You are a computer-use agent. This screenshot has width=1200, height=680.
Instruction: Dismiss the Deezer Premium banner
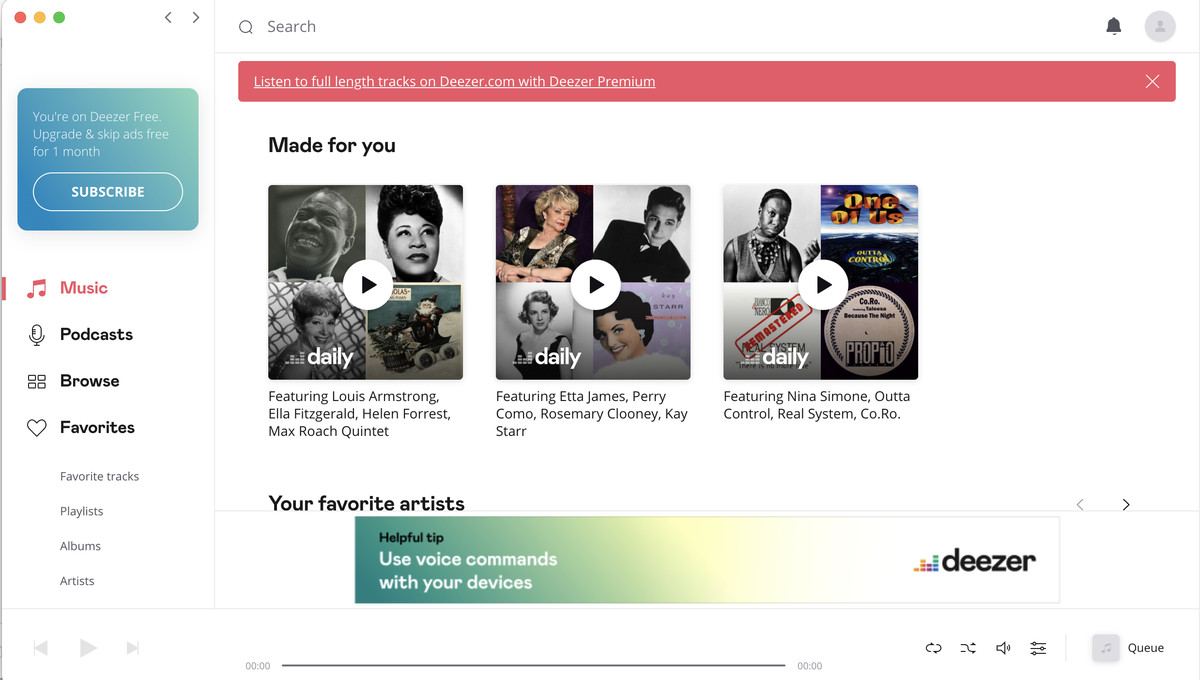1153,82
